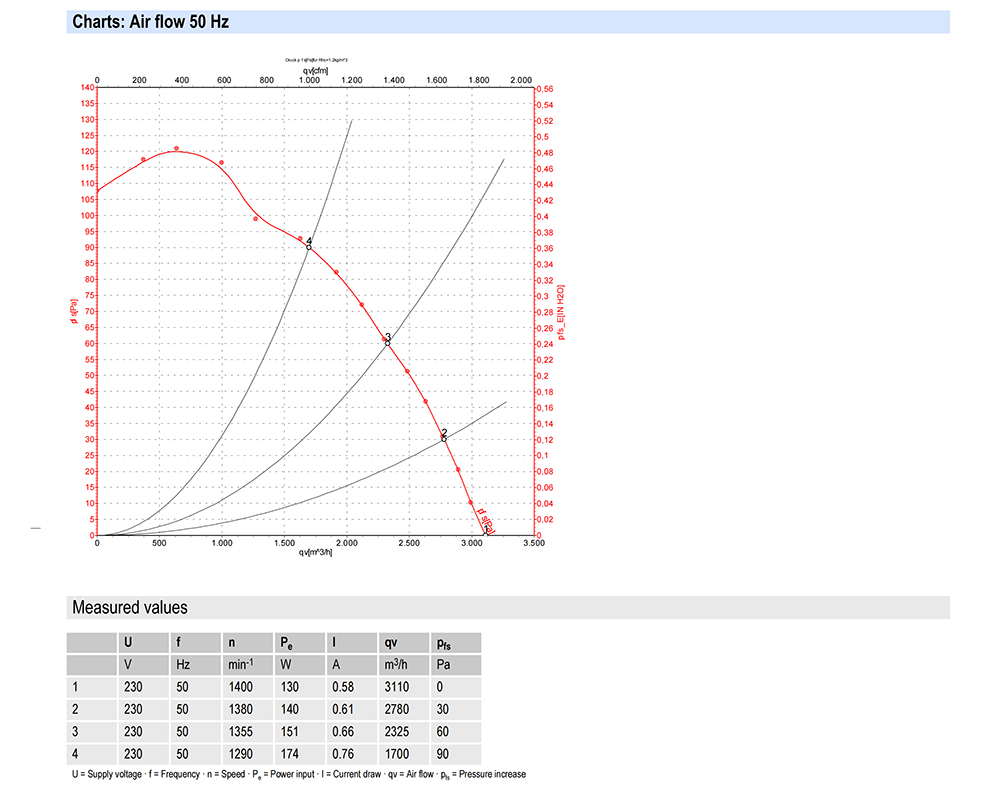Select operating point marker 1 at axis
This screenshot has width=1000, height=795.
coord(485,534)
